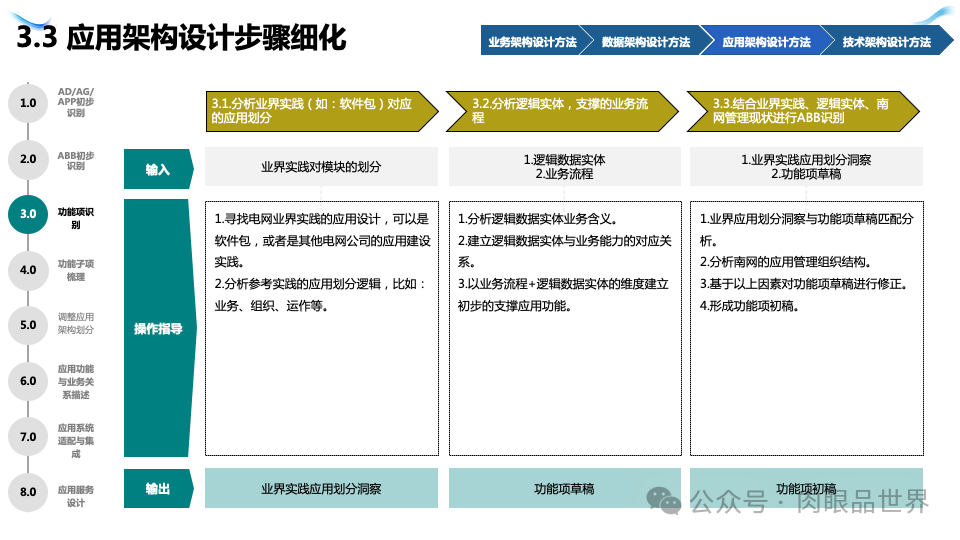960x540 pixels.
Task: Open 业务架构设计方法 navigation tab
Action: click(533, 40)
